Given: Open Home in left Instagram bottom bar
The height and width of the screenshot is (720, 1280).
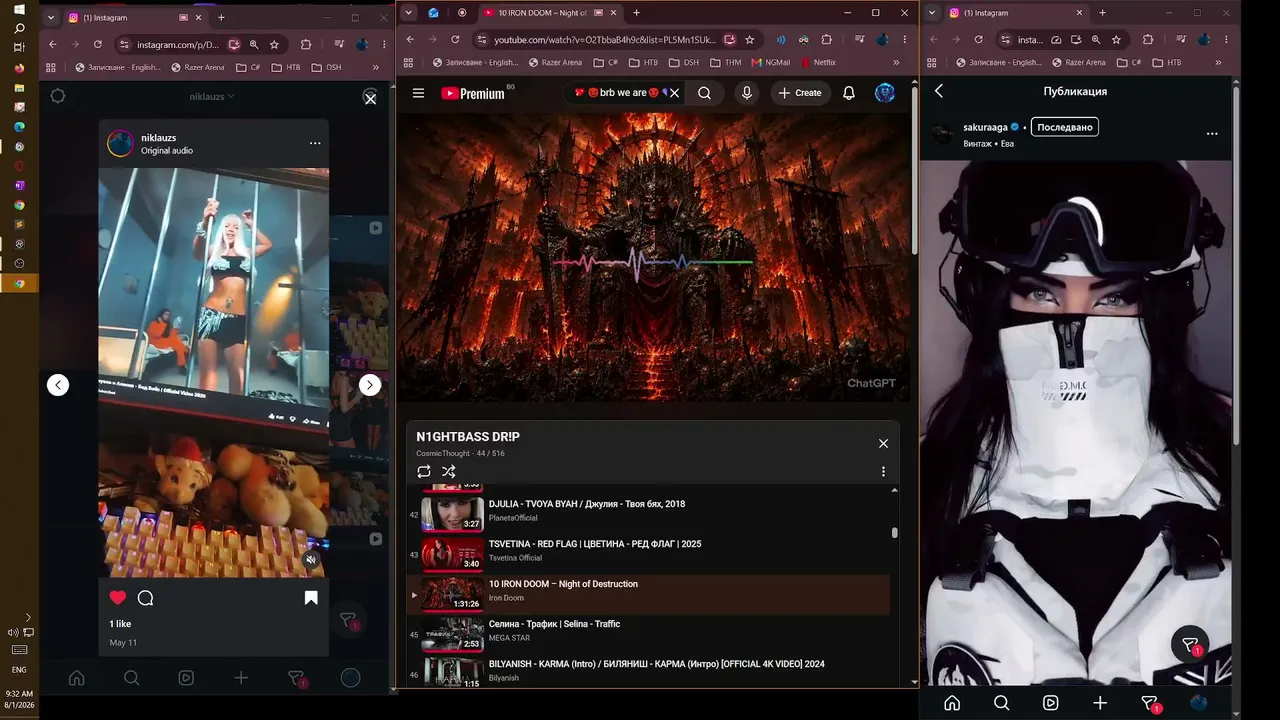Looking at the screenshot, I should (76, 678).
